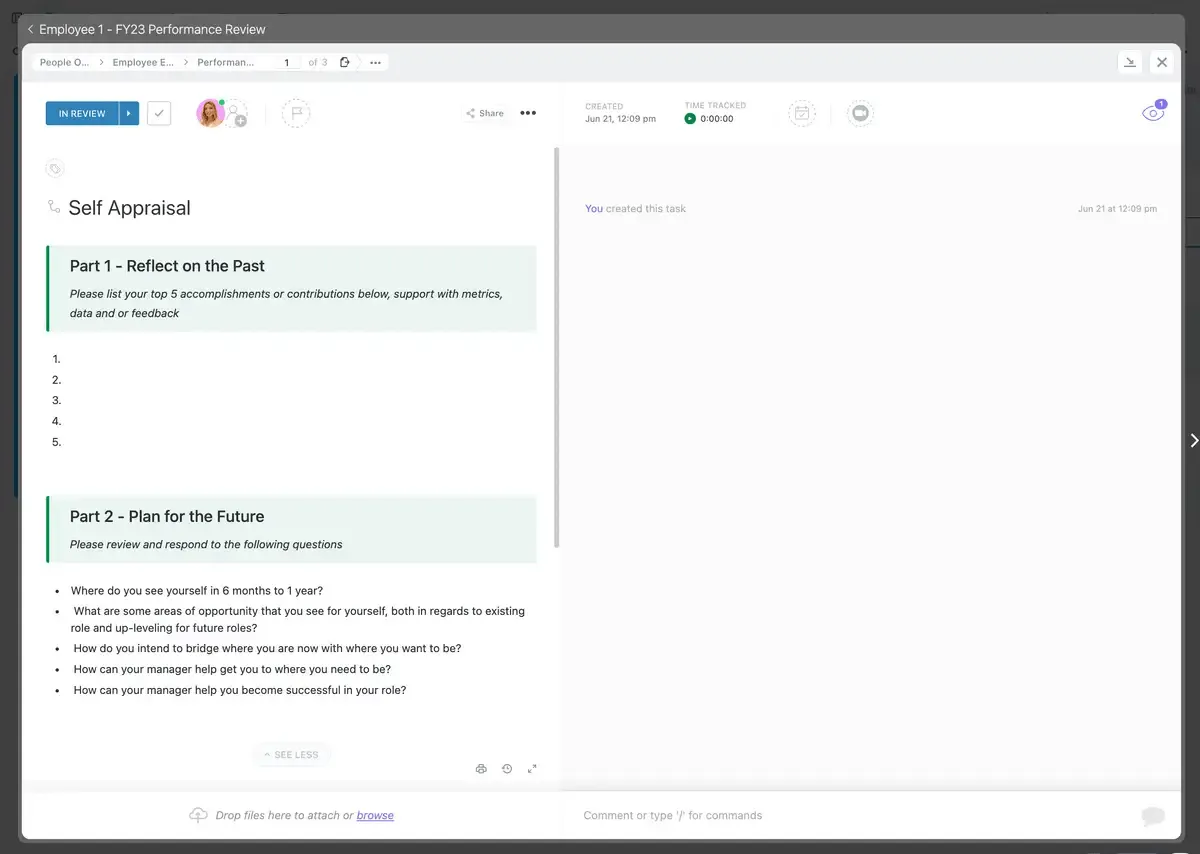Viewport: 1200px width, 854px height.
Task: Click the assignee avatar
Action: 210,113
